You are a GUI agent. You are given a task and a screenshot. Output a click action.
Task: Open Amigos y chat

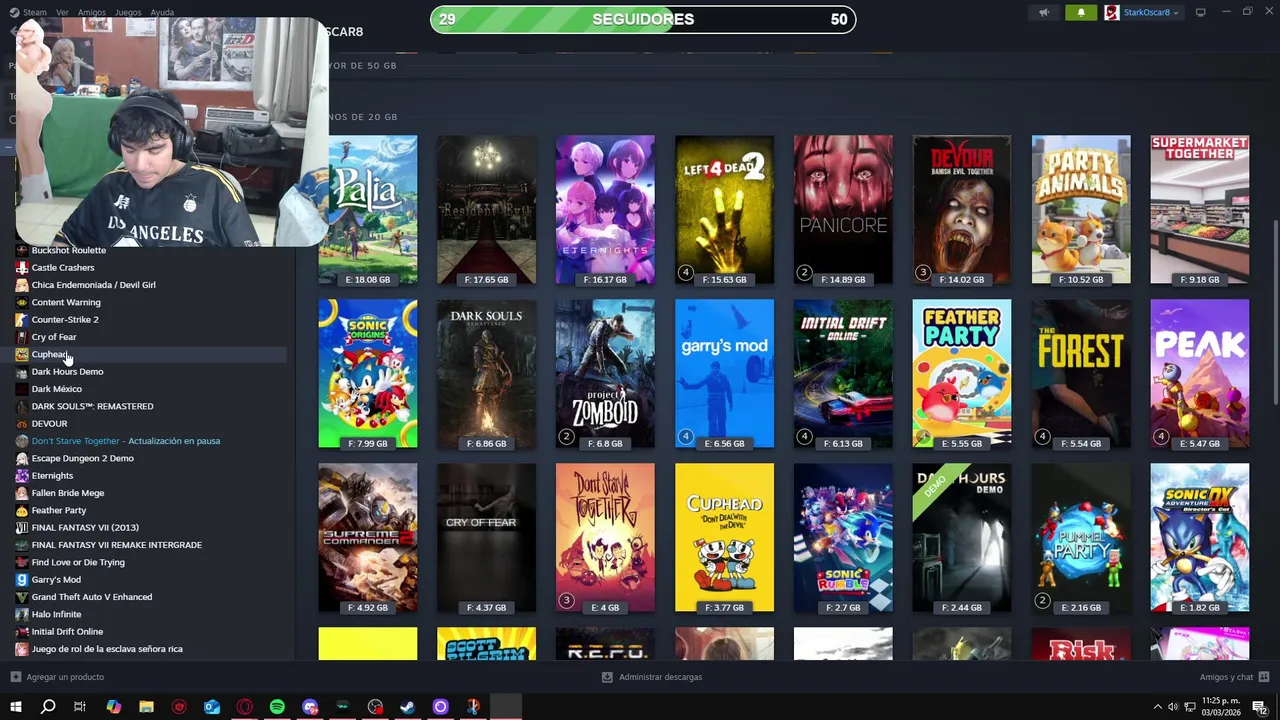(1226, 677)
